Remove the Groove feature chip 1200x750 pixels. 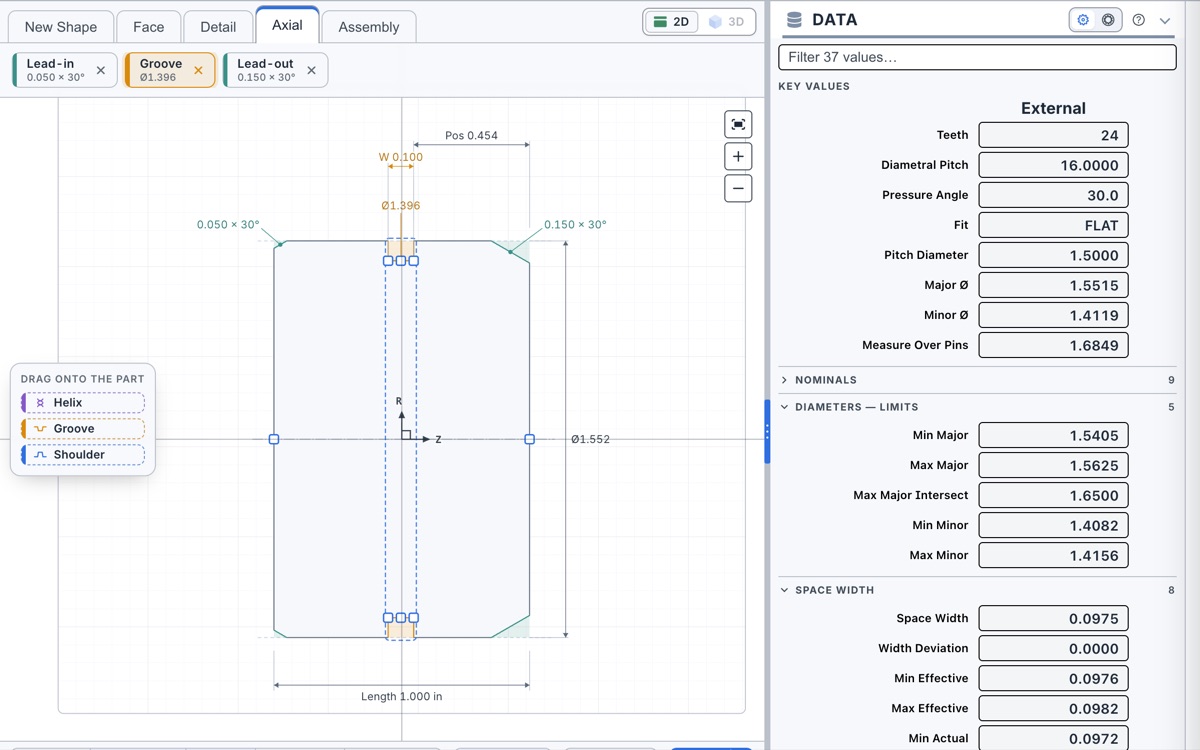(198, 70)
